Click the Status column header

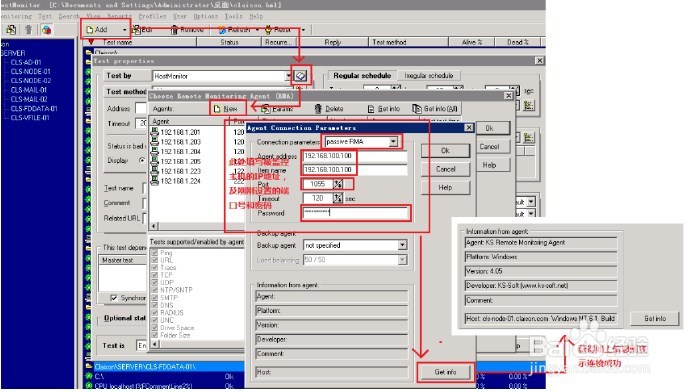coord(229,42)
